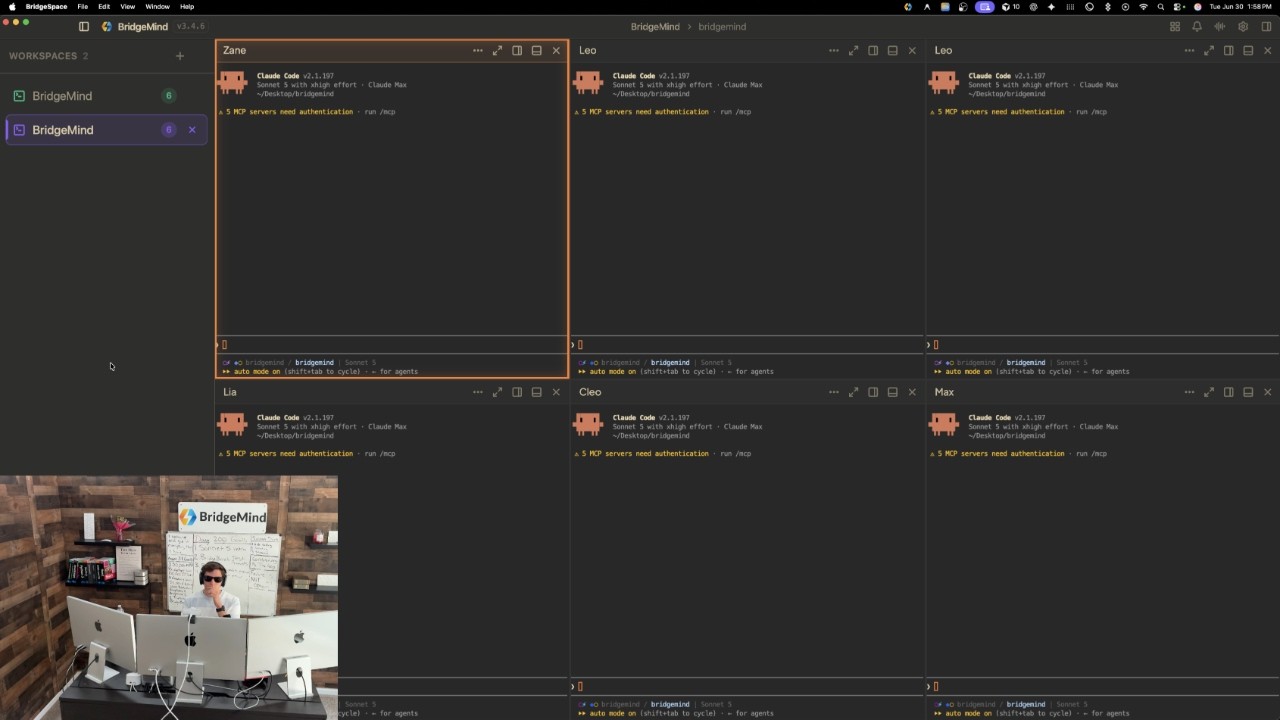Open more options menu in Max pane
The image size is (1280, 720).
point(1189,392)
